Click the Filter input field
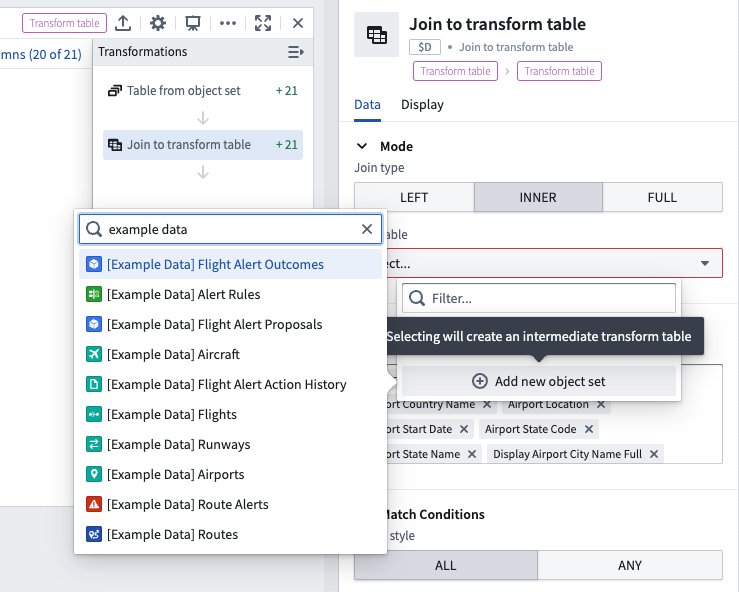Image resolution: width=739 pixels, height=592 pixels. tap(539, 298)
